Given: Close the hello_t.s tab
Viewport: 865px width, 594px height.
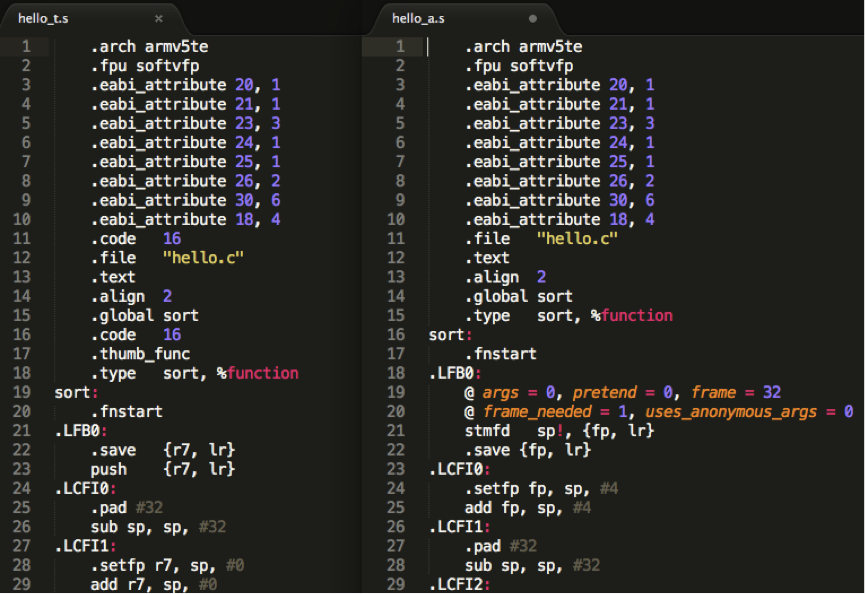Looking at the screenshot, I should point(159,19).
